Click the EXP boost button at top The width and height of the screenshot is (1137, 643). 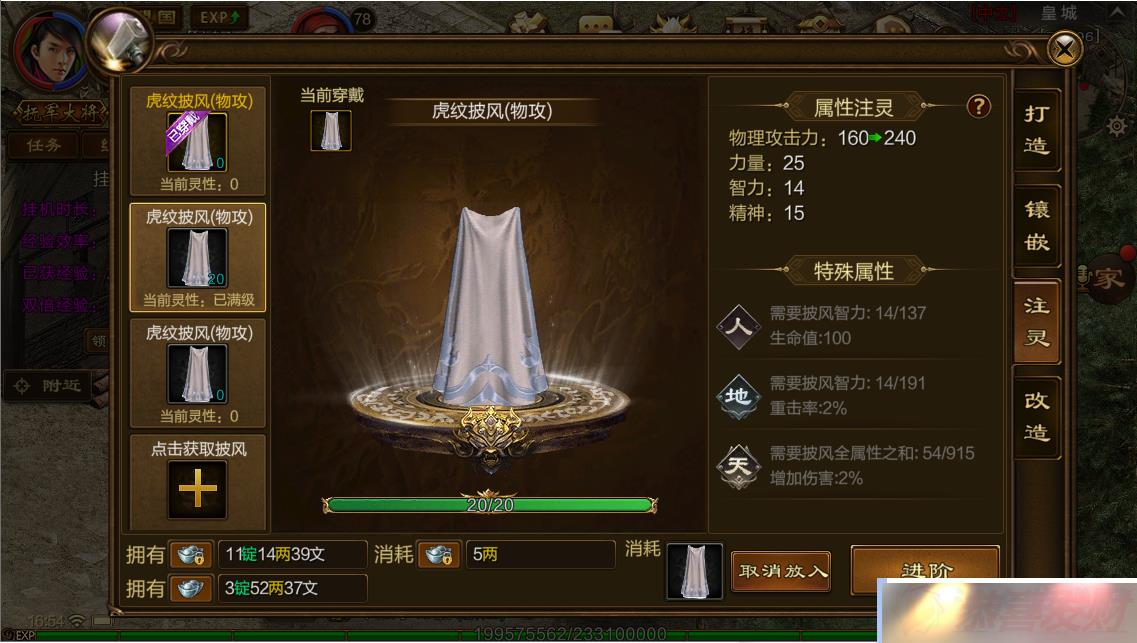220,17
